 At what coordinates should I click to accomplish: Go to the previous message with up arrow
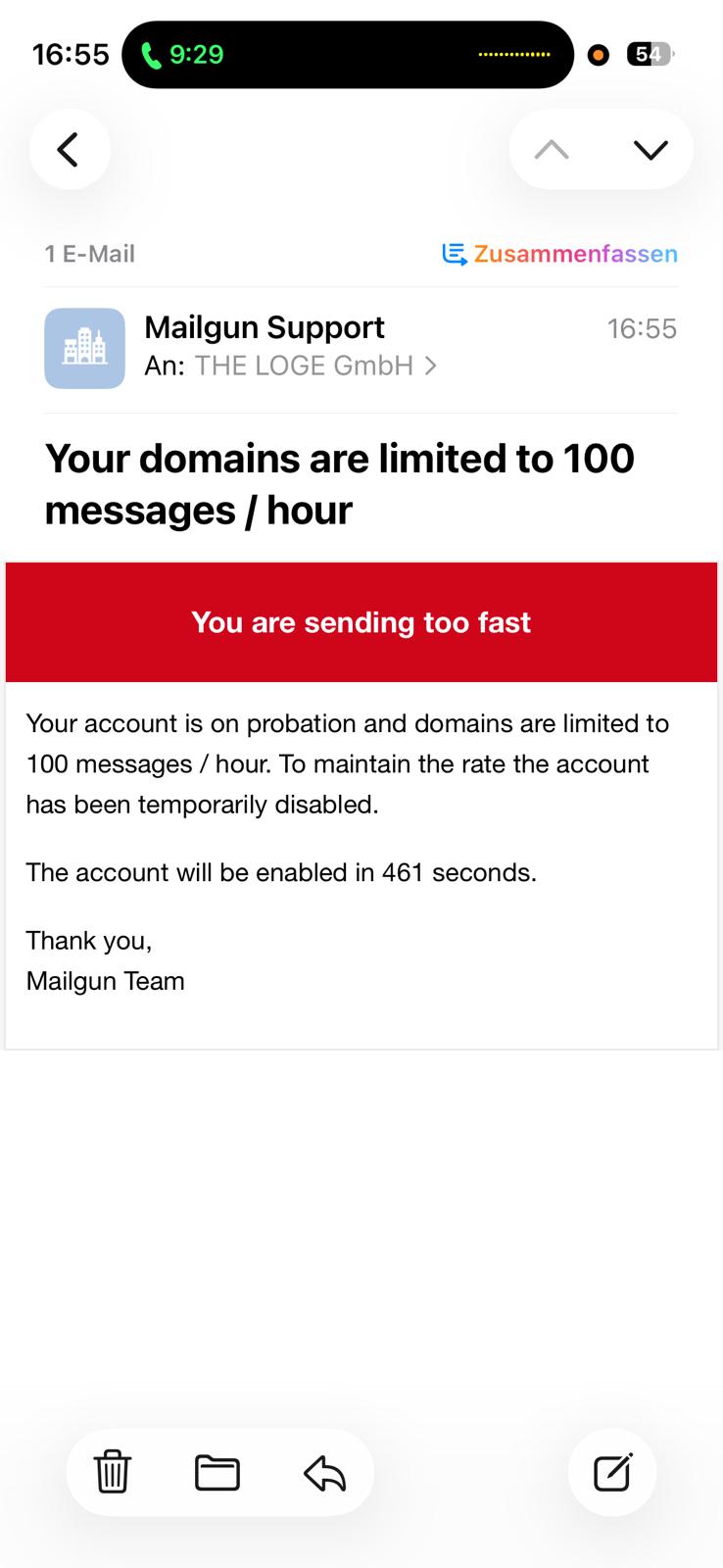(x=552, y=150)
